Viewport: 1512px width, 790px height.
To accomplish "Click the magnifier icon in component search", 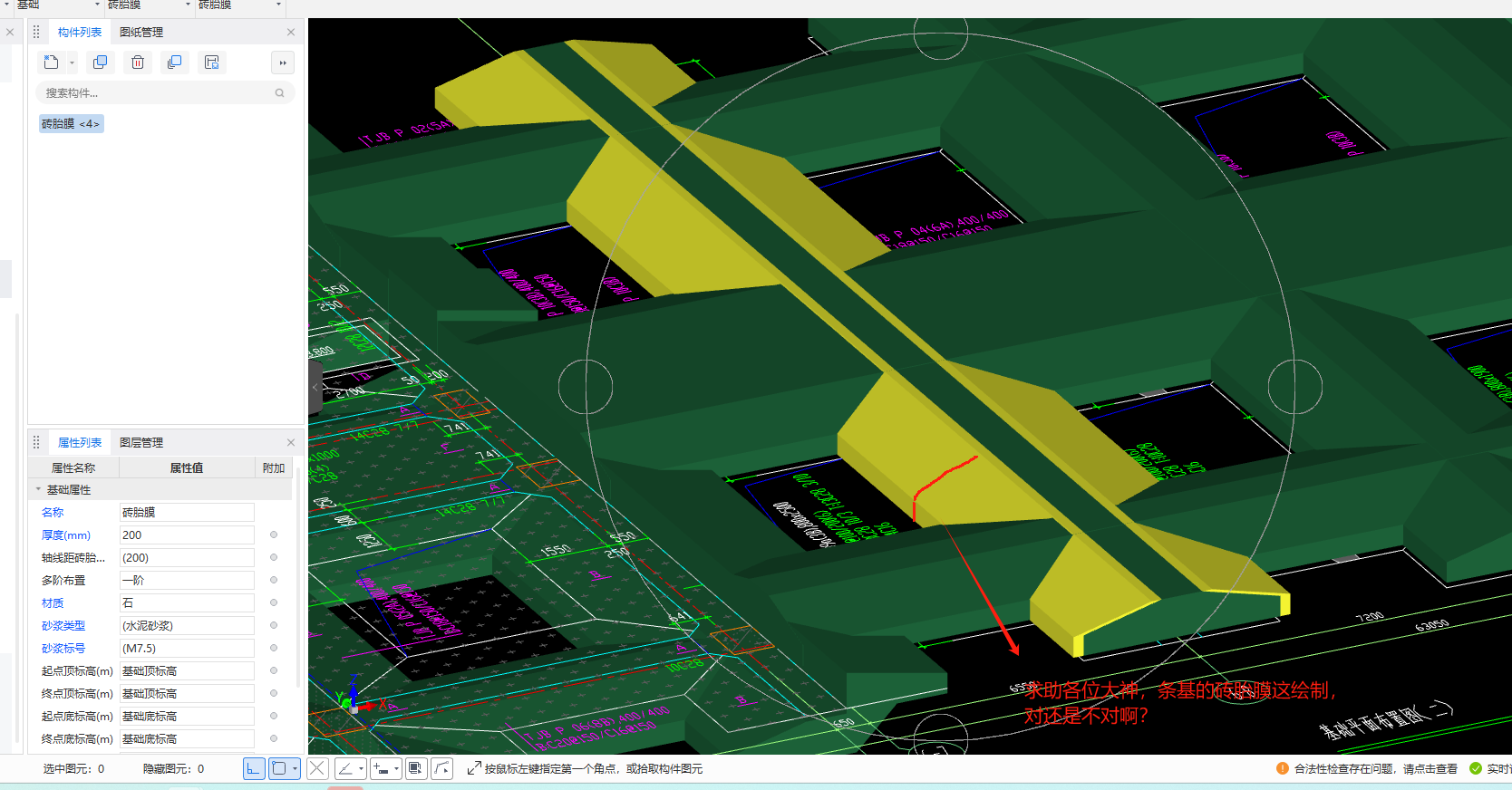I will [x=279, y=93].
